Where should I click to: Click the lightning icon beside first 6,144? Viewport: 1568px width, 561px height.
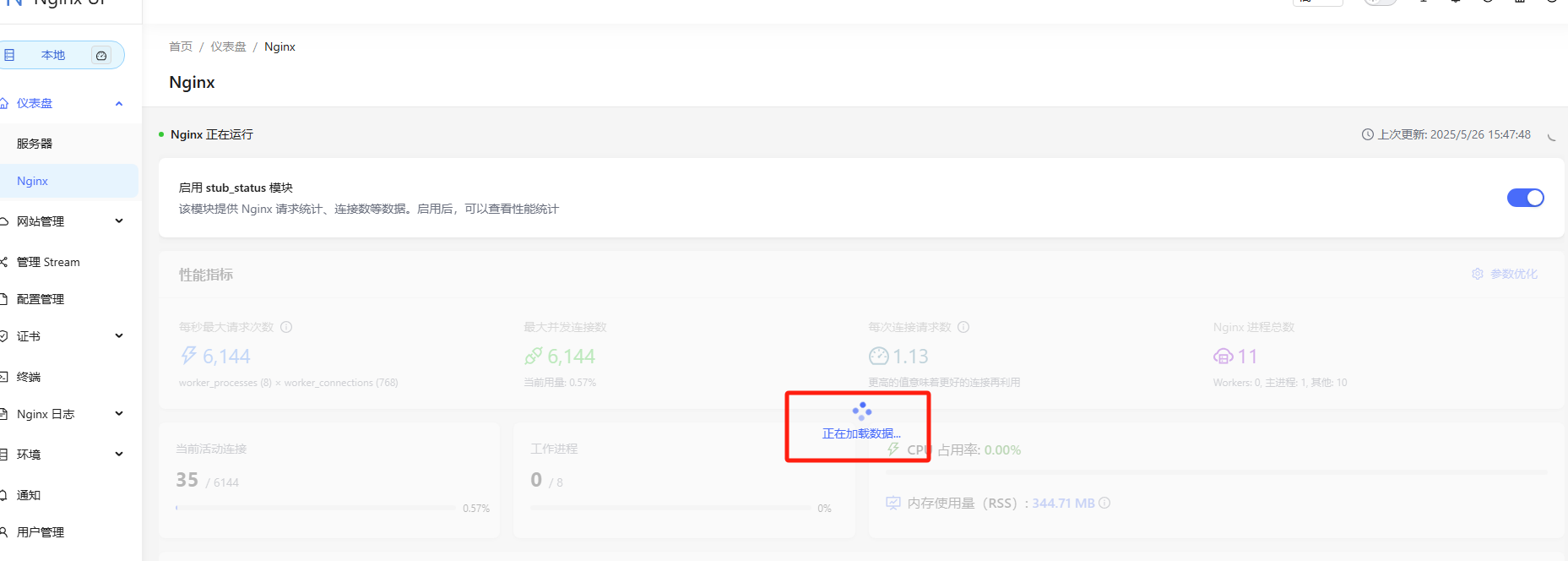tap(188, 356)
